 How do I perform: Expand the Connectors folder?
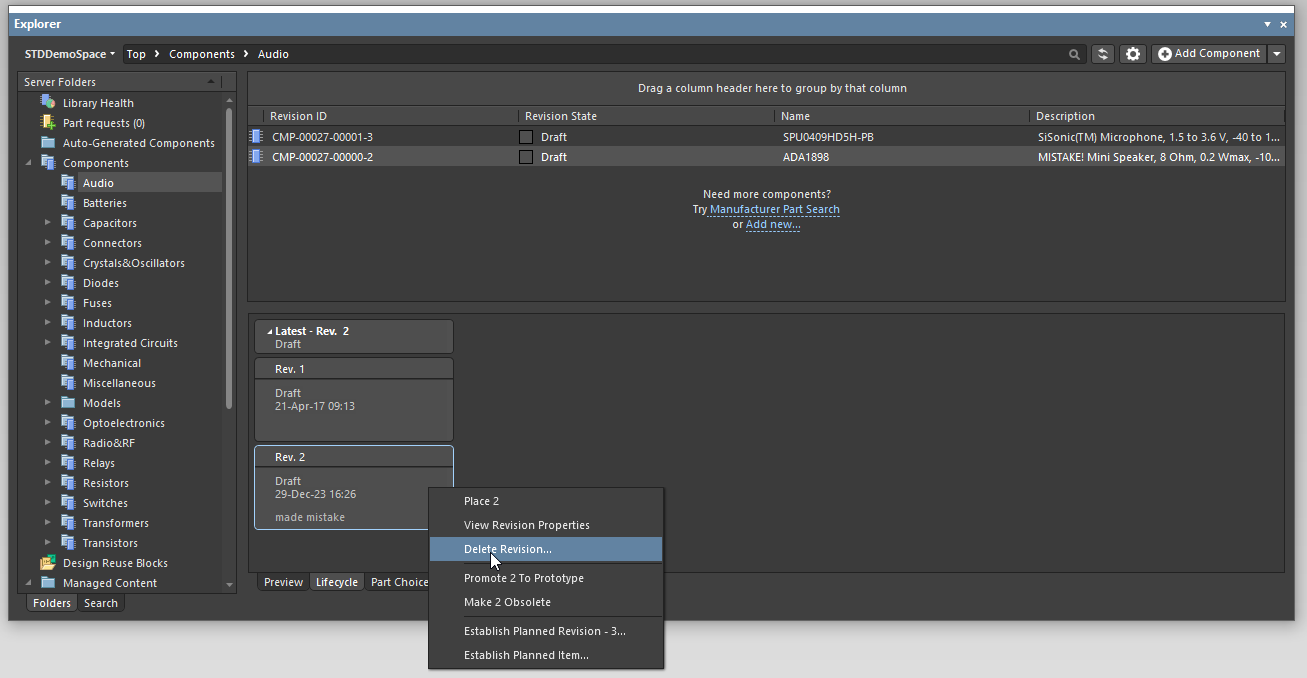(47, 242)
